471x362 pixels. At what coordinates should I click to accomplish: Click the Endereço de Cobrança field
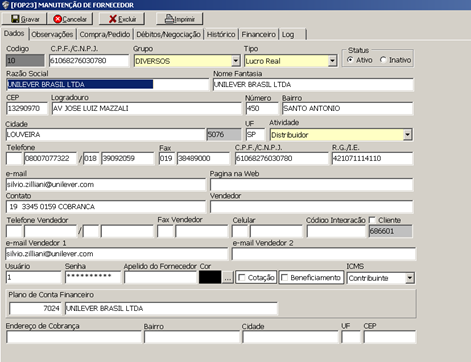[x=74, y=337]
